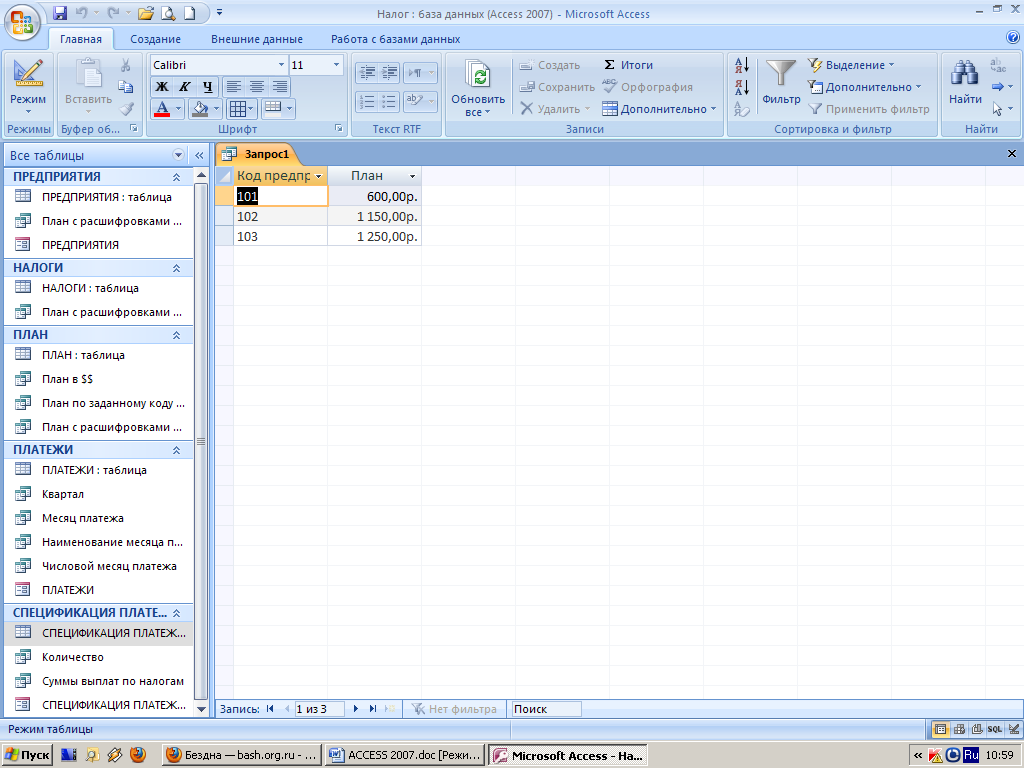This screenshot has width=1024, height=768.
Task: Click the Поиск search box
Action: point(546,709)
